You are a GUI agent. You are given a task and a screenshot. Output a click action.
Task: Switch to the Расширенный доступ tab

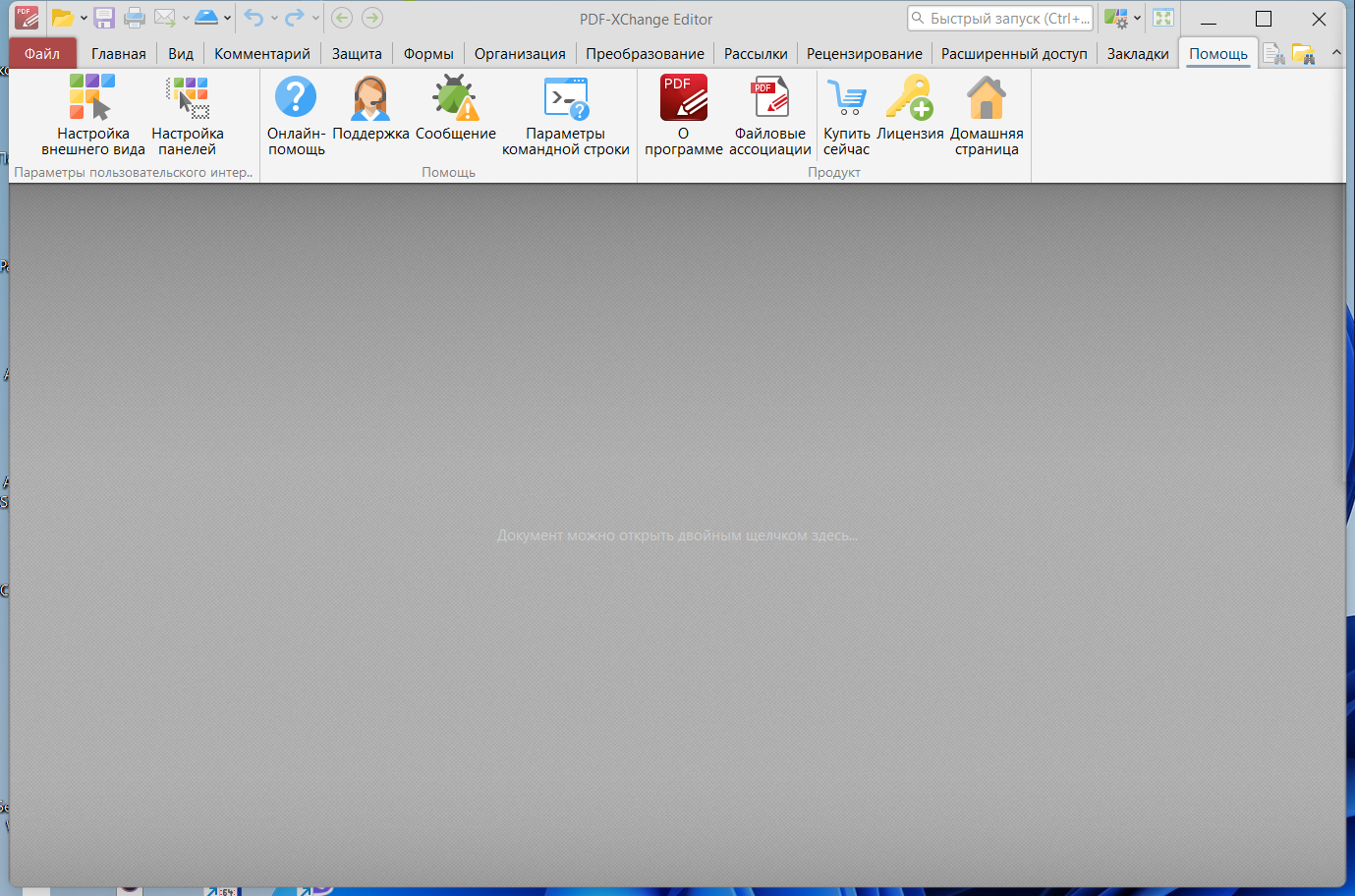tap(1014, 54)
